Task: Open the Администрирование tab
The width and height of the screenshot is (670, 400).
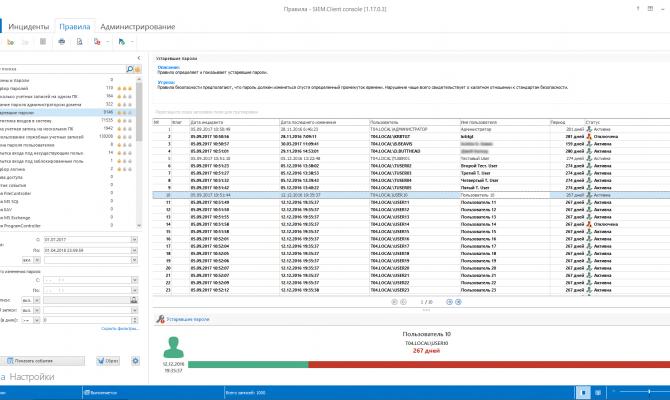Action: click(x=138, y=26)
